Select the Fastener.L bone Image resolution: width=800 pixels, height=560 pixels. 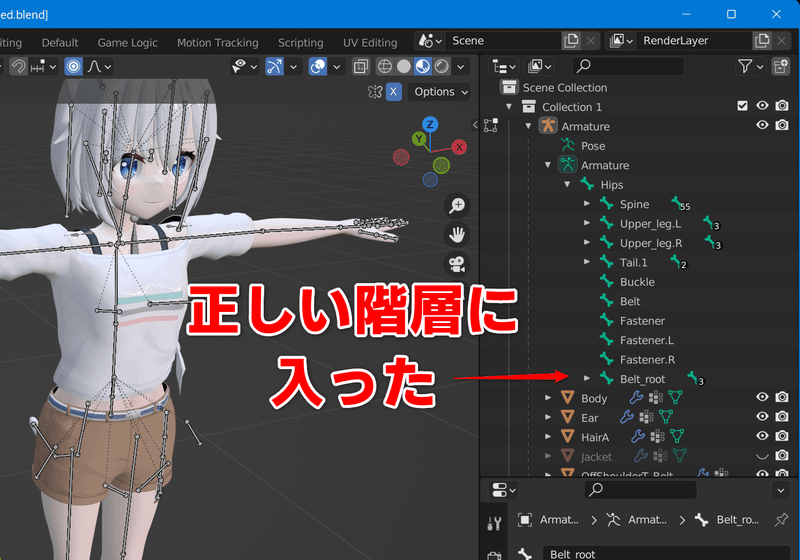[646, 340]
